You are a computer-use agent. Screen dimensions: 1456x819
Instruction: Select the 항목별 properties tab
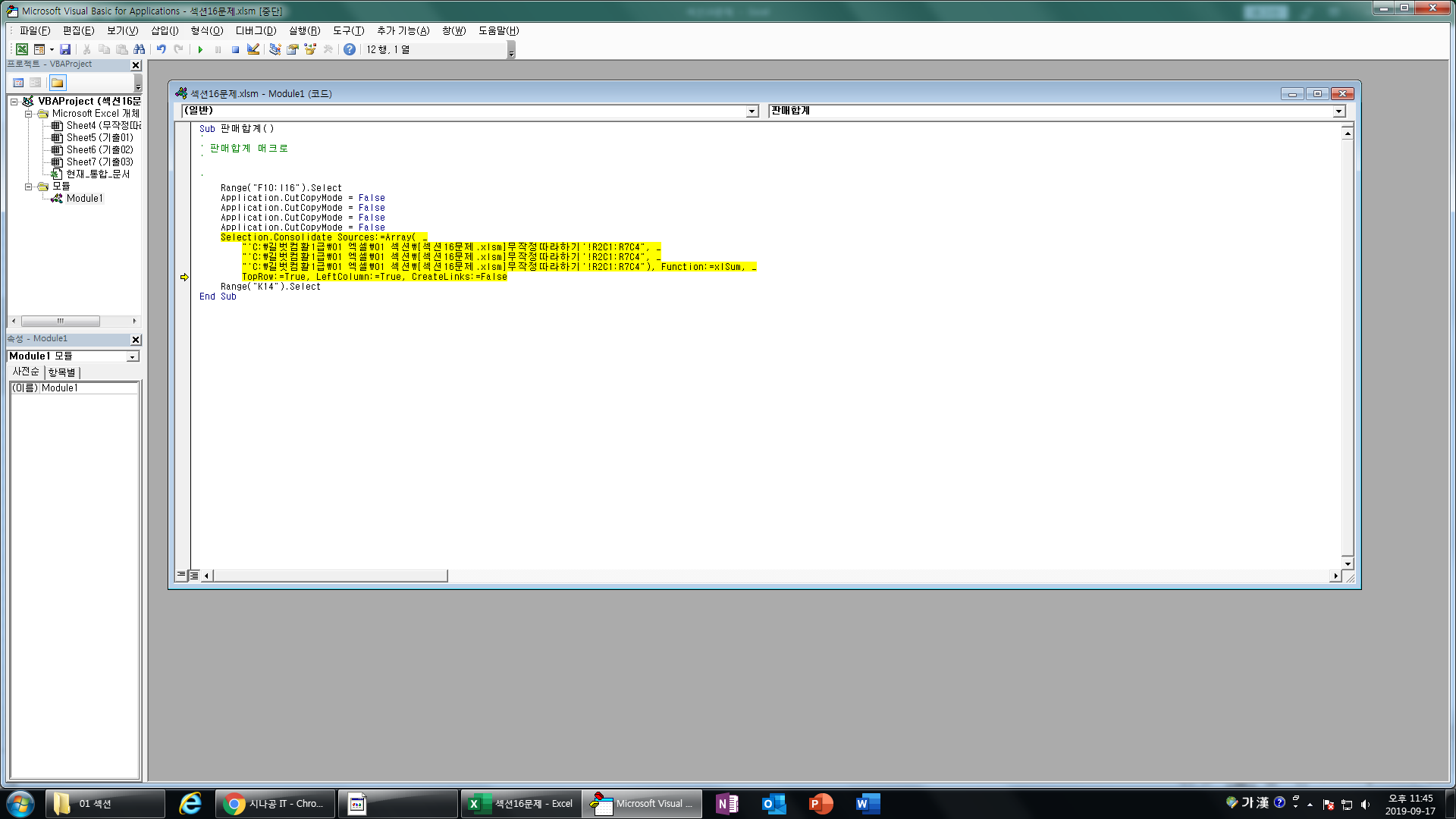pos(61,372)
